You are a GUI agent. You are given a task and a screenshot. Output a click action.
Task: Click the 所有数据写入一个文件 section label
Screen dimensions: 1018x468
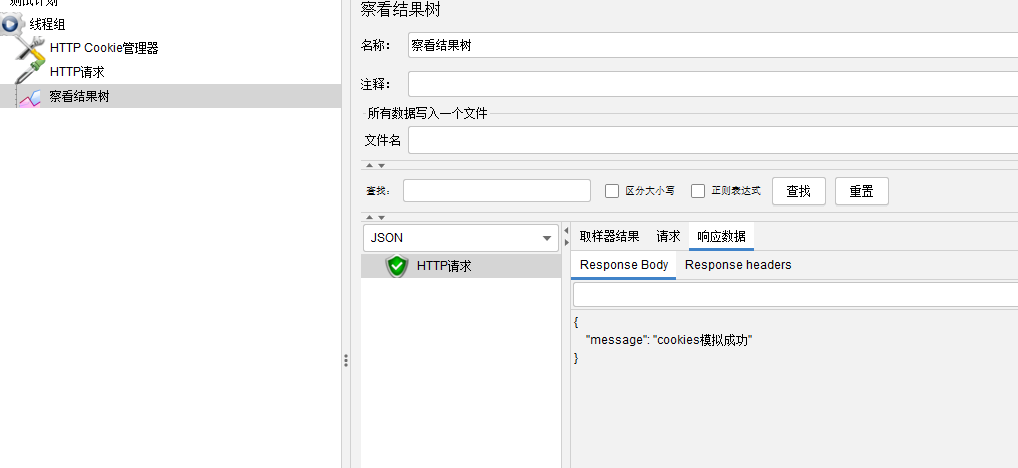(427, 114)
